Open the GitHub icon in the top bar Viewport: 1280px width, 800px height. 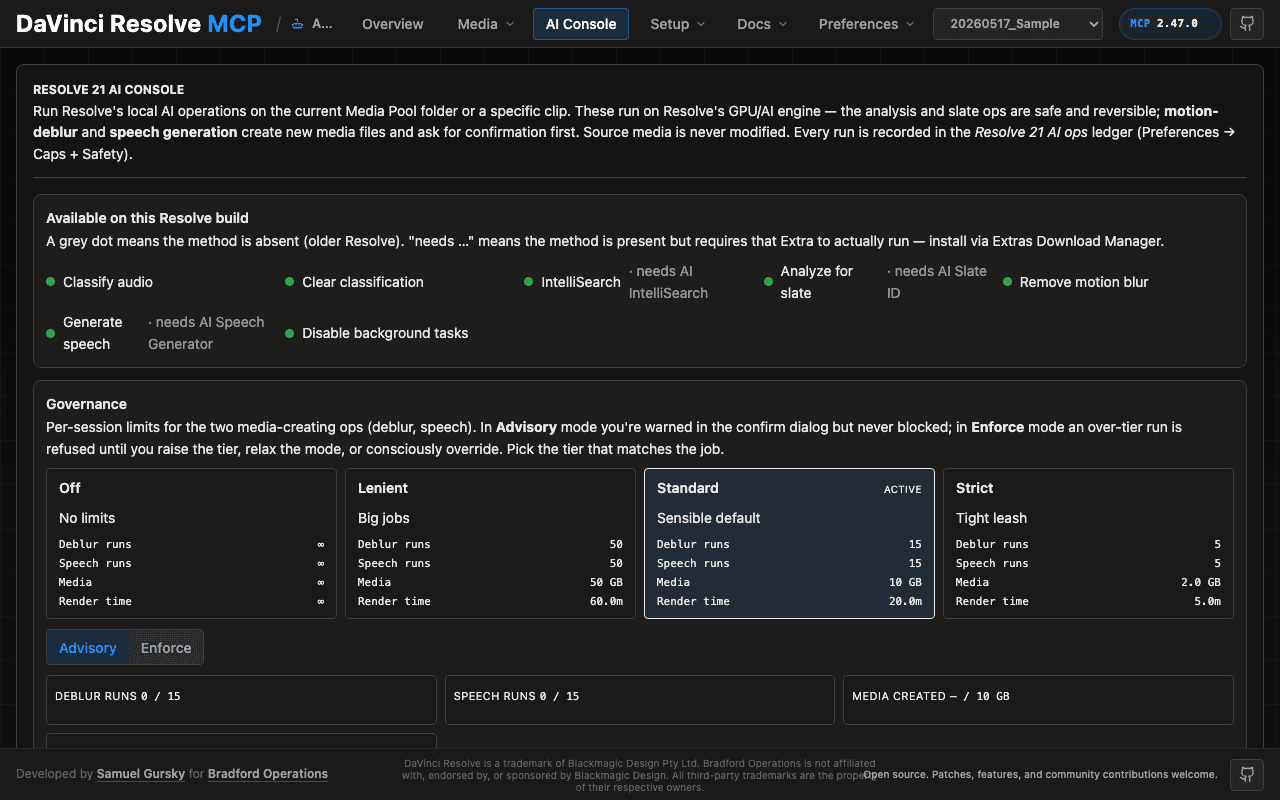coord(1246,24)
